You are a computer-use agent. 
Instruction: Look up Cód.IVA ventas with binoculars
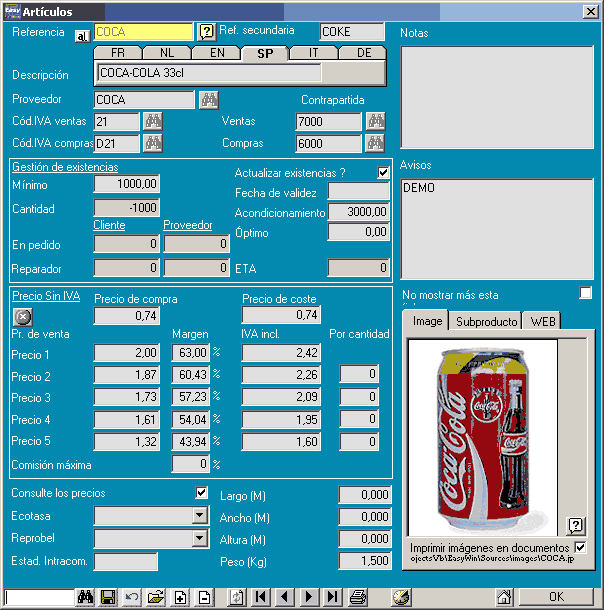[153, 121]
